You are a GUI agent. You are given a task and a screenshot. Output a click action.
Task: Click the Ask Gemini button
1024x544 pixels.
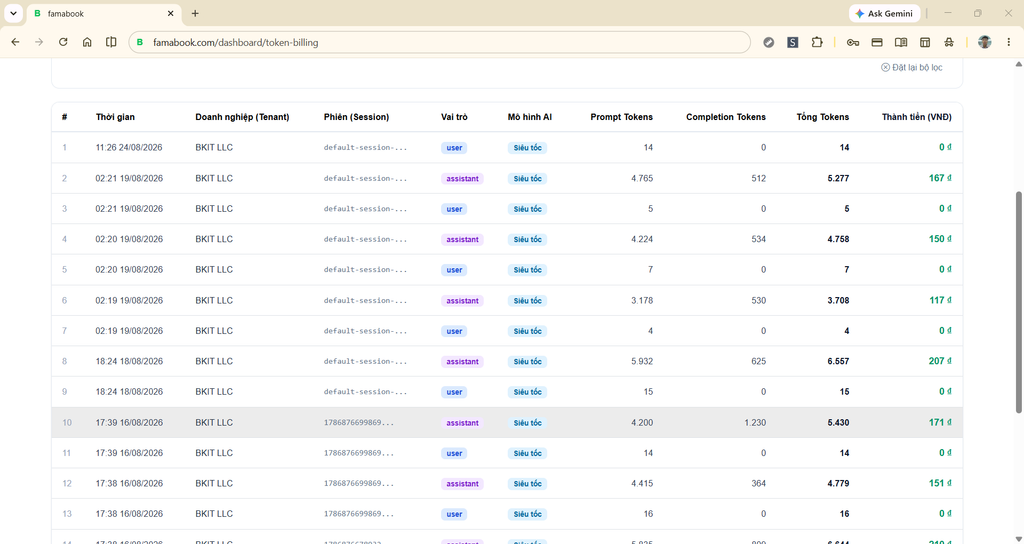pyautogui.click(x=884, y=13)
